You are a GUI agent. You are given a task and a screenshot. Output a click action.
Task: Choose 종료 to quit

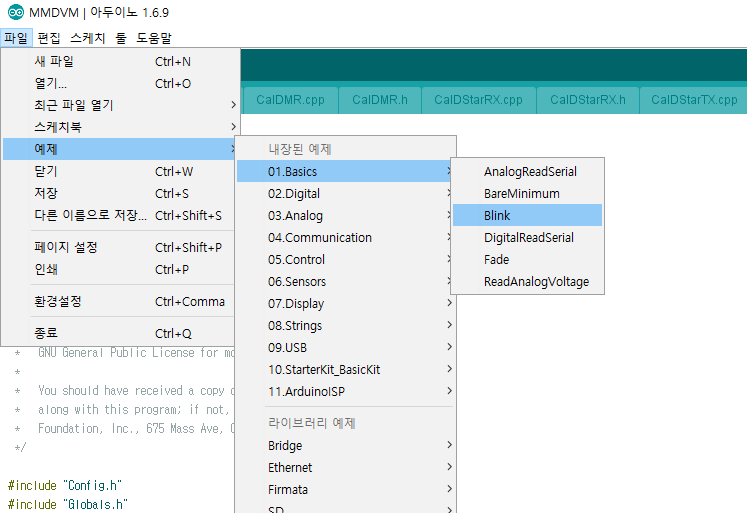point(119,333)
